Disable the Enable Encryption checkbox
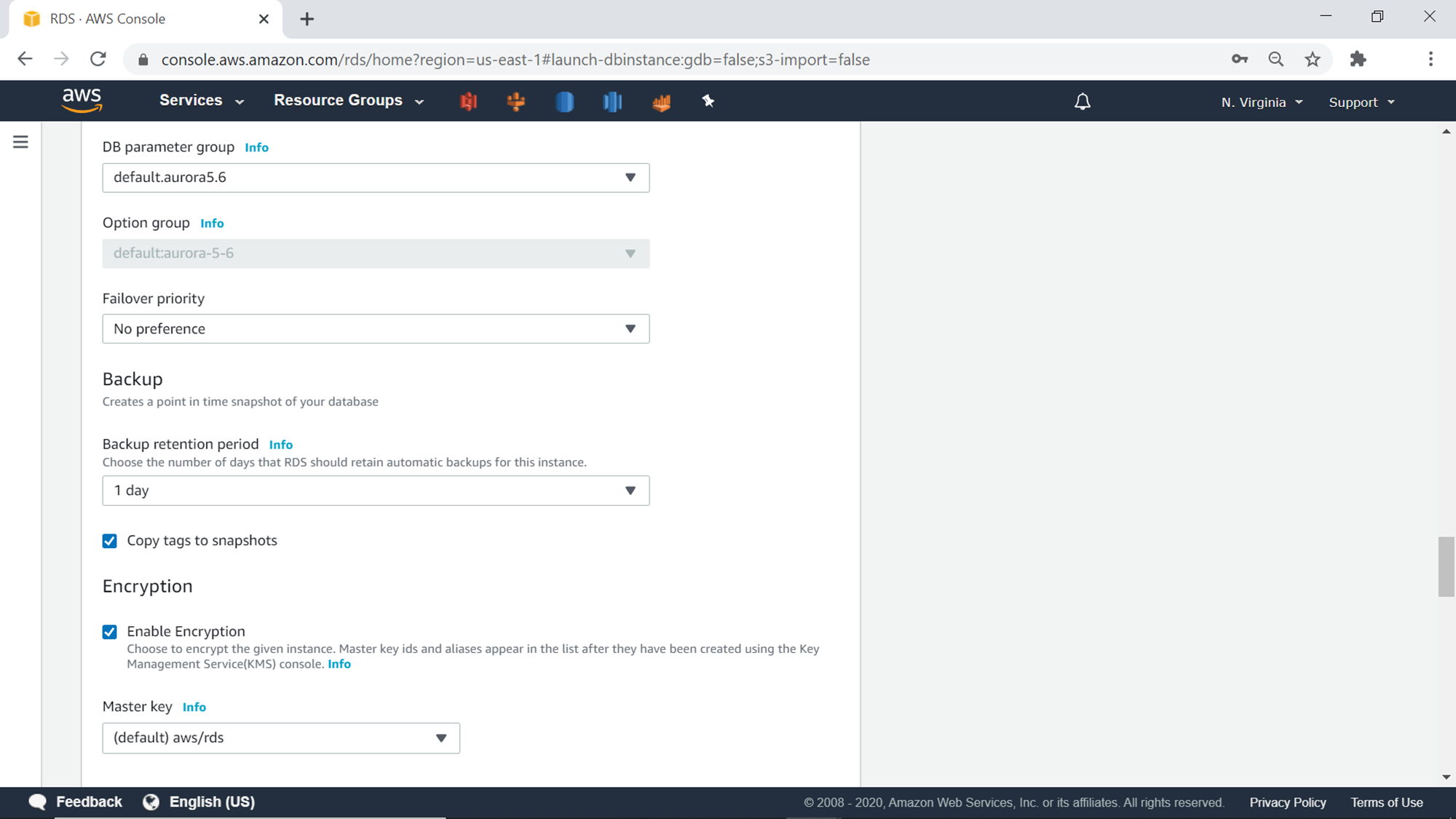 [x=110, y=632]
